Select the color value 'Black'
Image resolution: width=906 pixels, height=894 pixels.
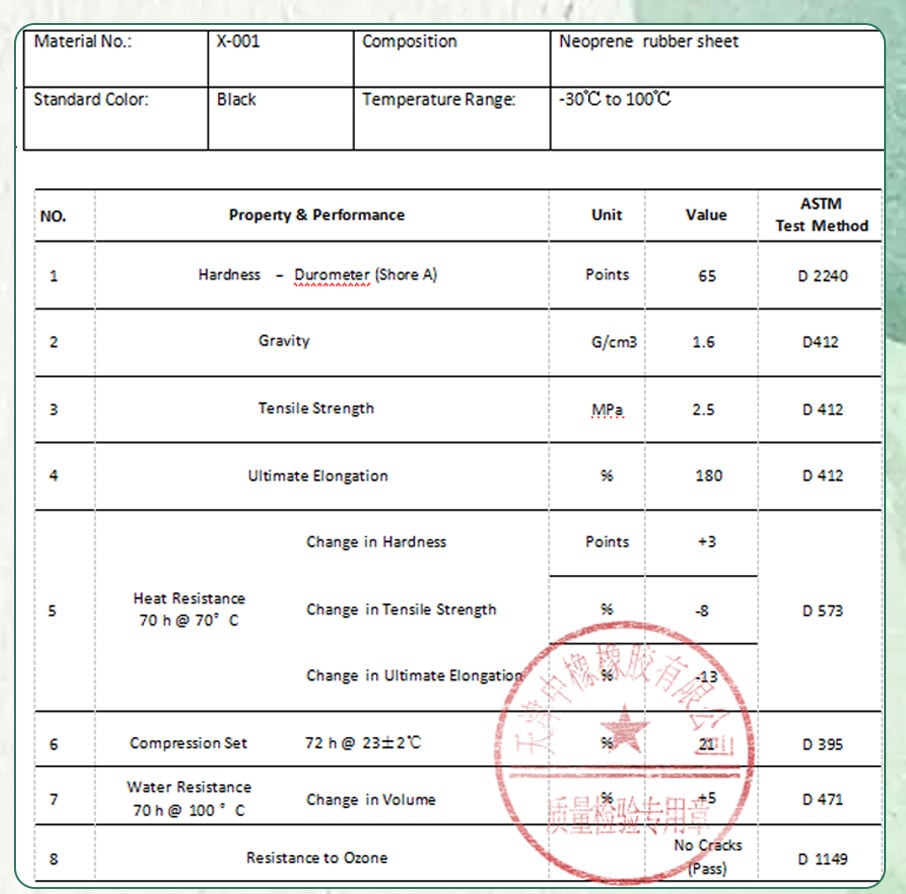(x=236, y=99)
